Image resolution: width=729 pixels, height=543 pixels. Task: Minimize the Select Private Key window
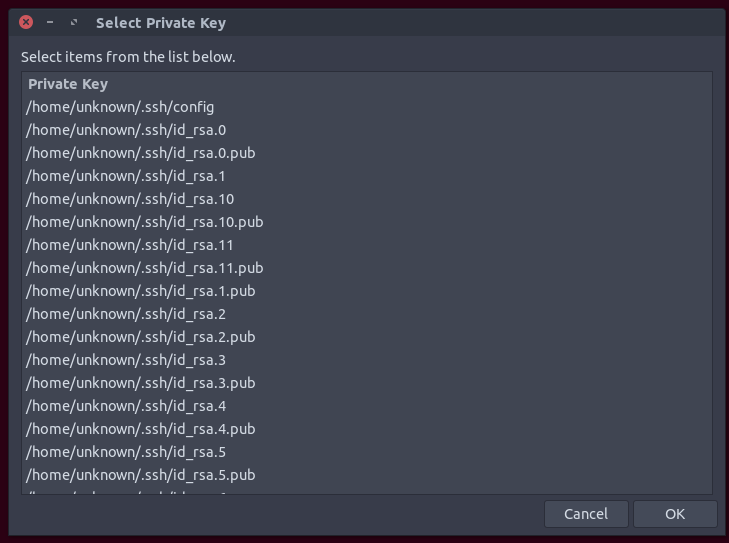(x=50, y=22)
